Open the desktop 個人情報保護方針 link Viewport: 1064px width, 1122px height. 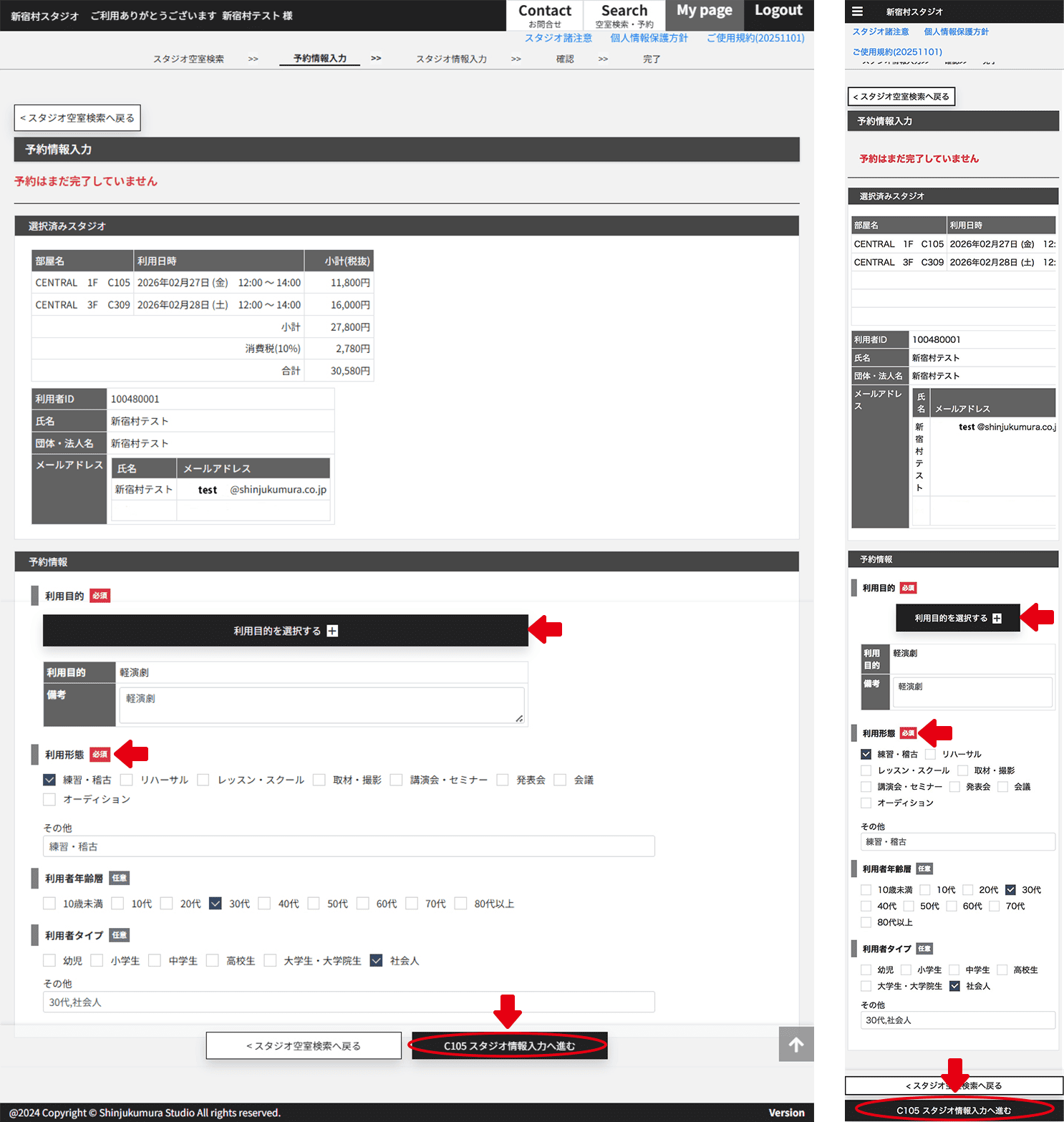coord(649,38)
